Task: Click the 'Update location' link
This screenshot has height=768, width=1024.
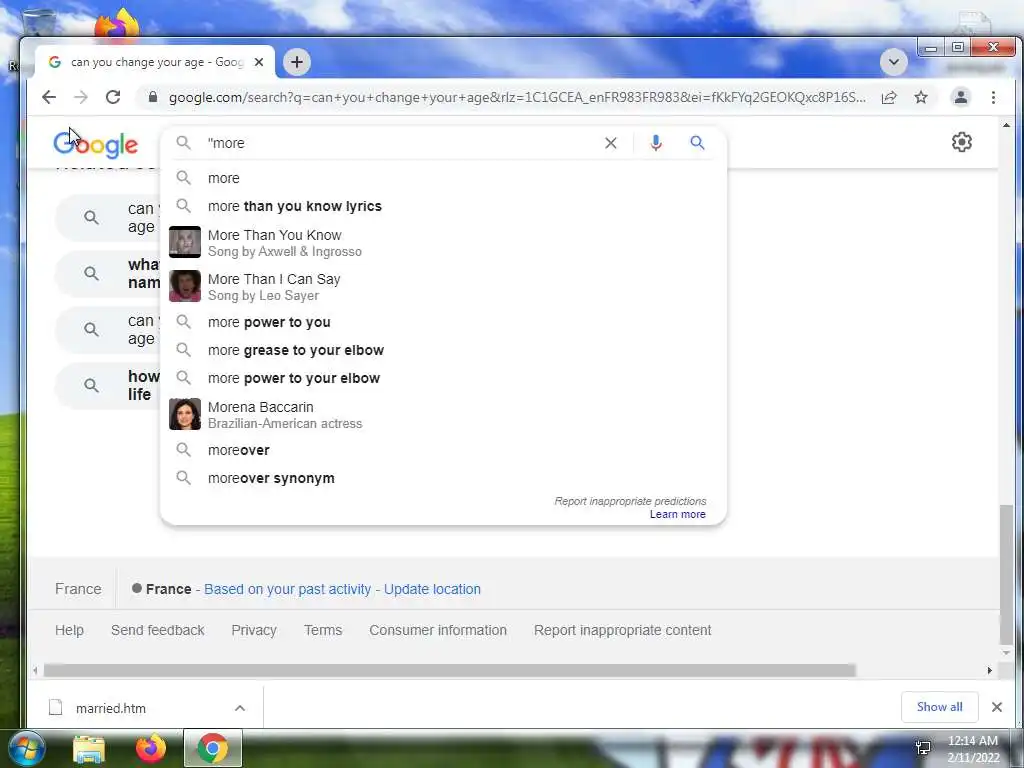Action: 432,589
